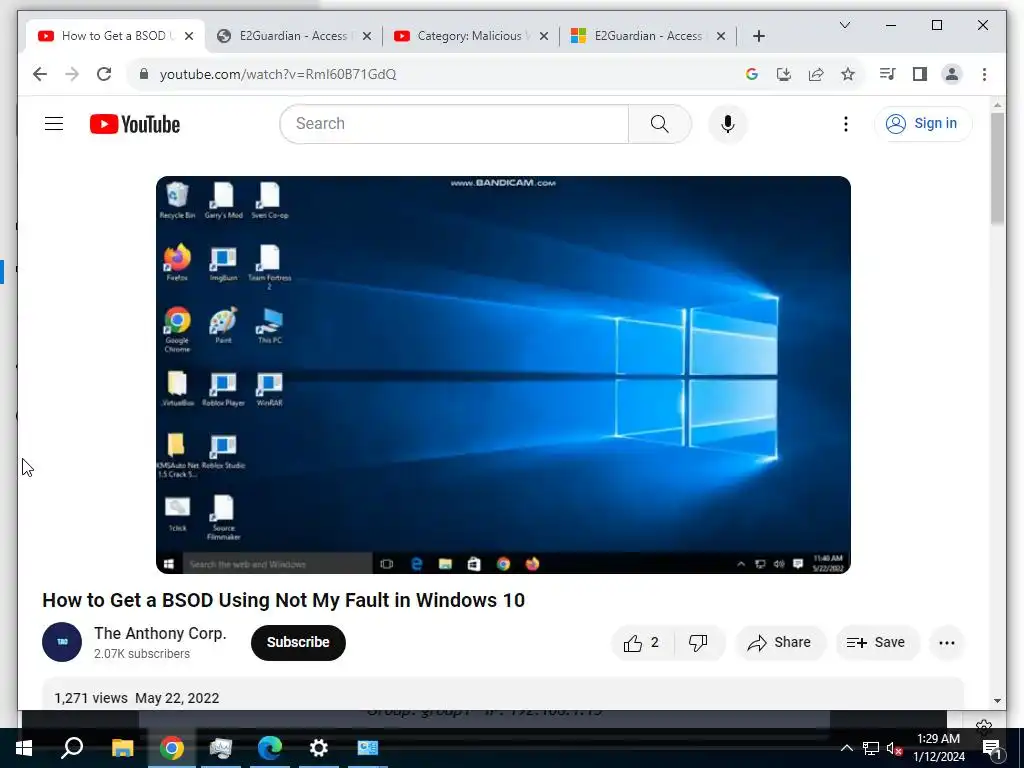
Task: Open The Anthony Corp. channel avatar
Action: tap(62, 642)
